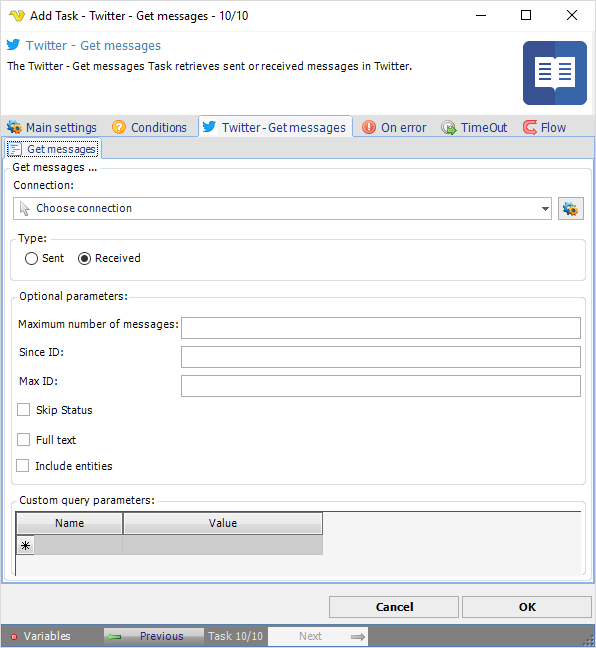596x648 pixels.
Task: Open the Variables panel
Action: pos(41,636)
